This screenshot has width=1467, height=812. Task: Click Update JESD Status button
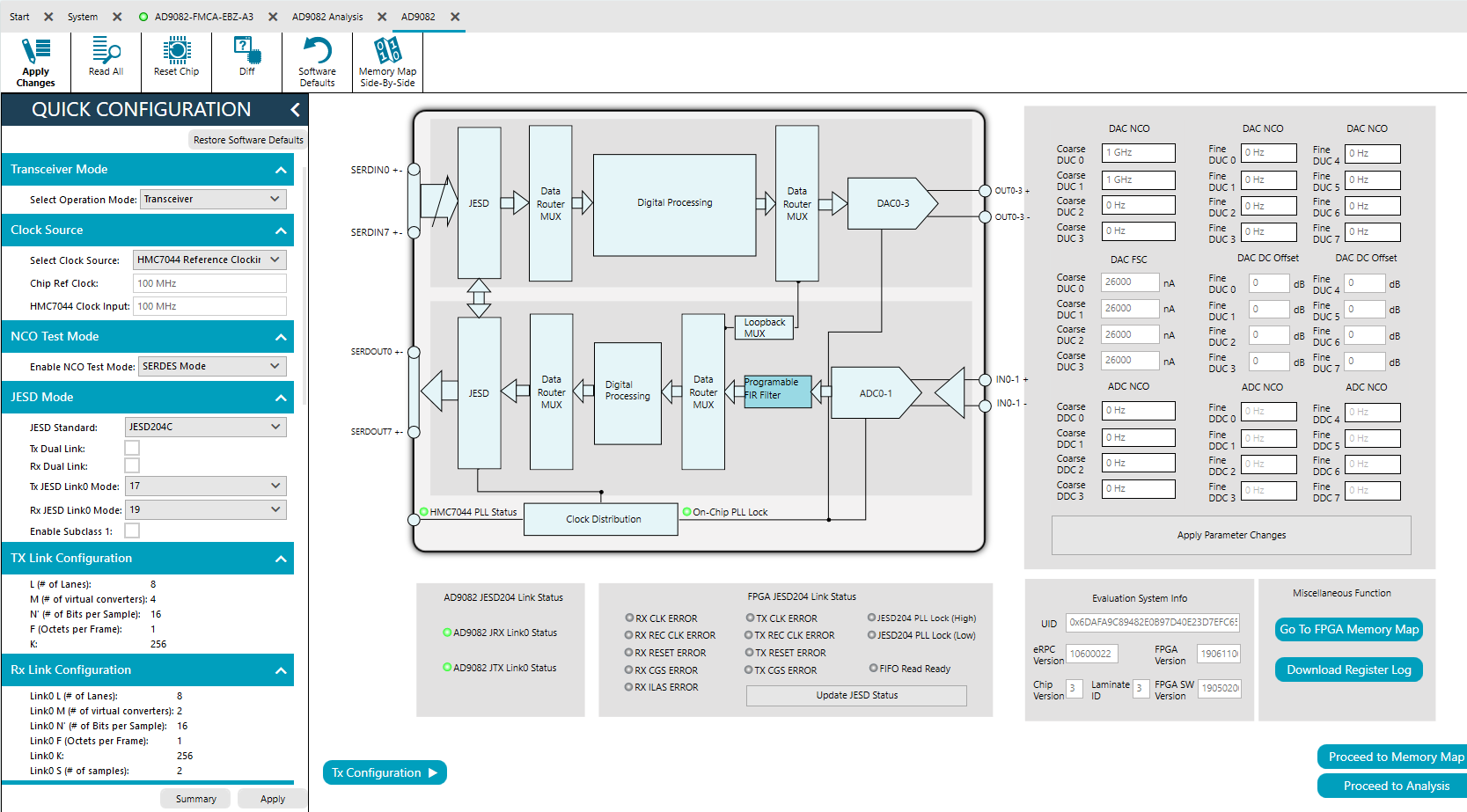coord(856,695)
